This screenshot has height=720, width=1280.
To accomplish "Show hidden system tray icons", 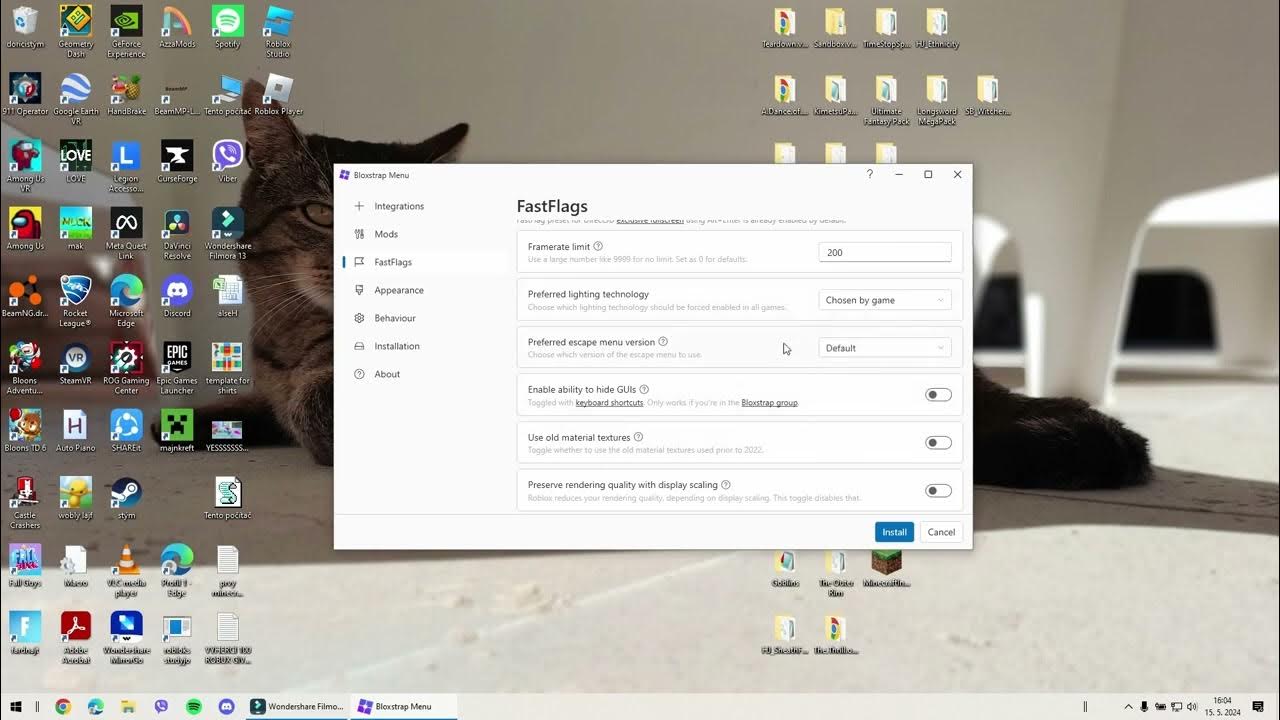I will pyautogui.click(x=1129, y=706).
